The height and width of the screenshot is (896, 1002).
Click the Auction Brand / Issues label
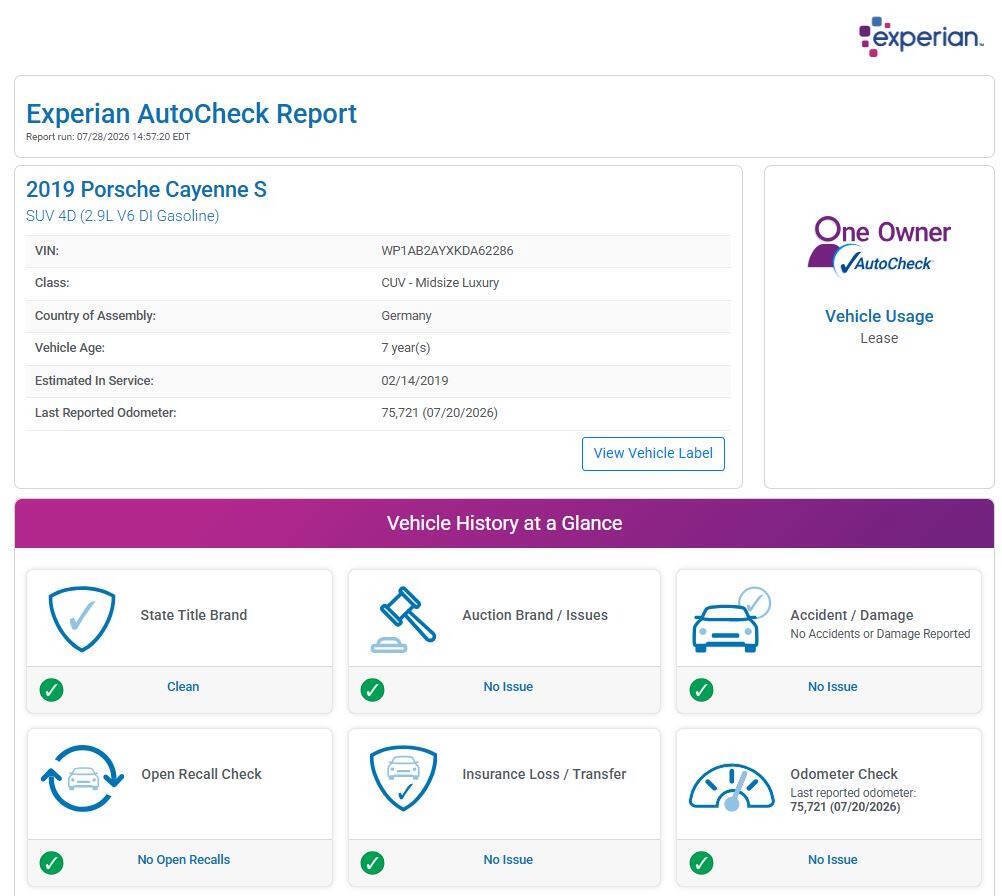(x=535, y=615)
